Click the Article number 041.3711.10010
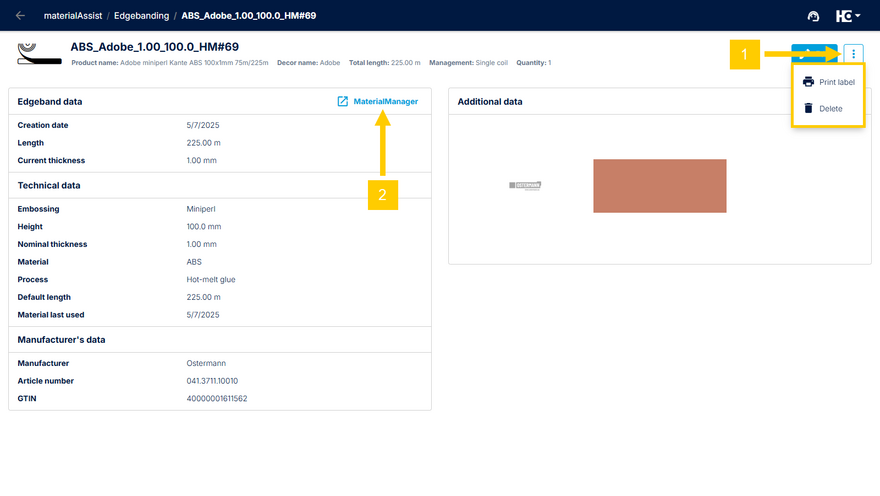 (x=212, y=381)
